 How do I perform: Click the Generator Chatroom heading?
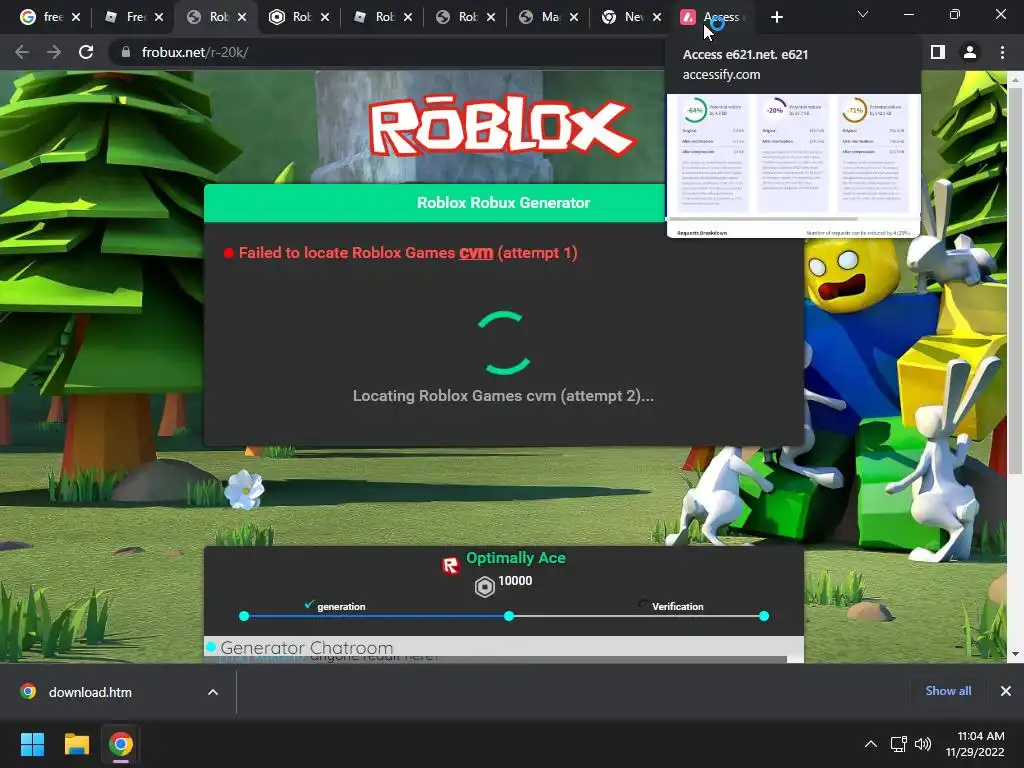[306, 647]
